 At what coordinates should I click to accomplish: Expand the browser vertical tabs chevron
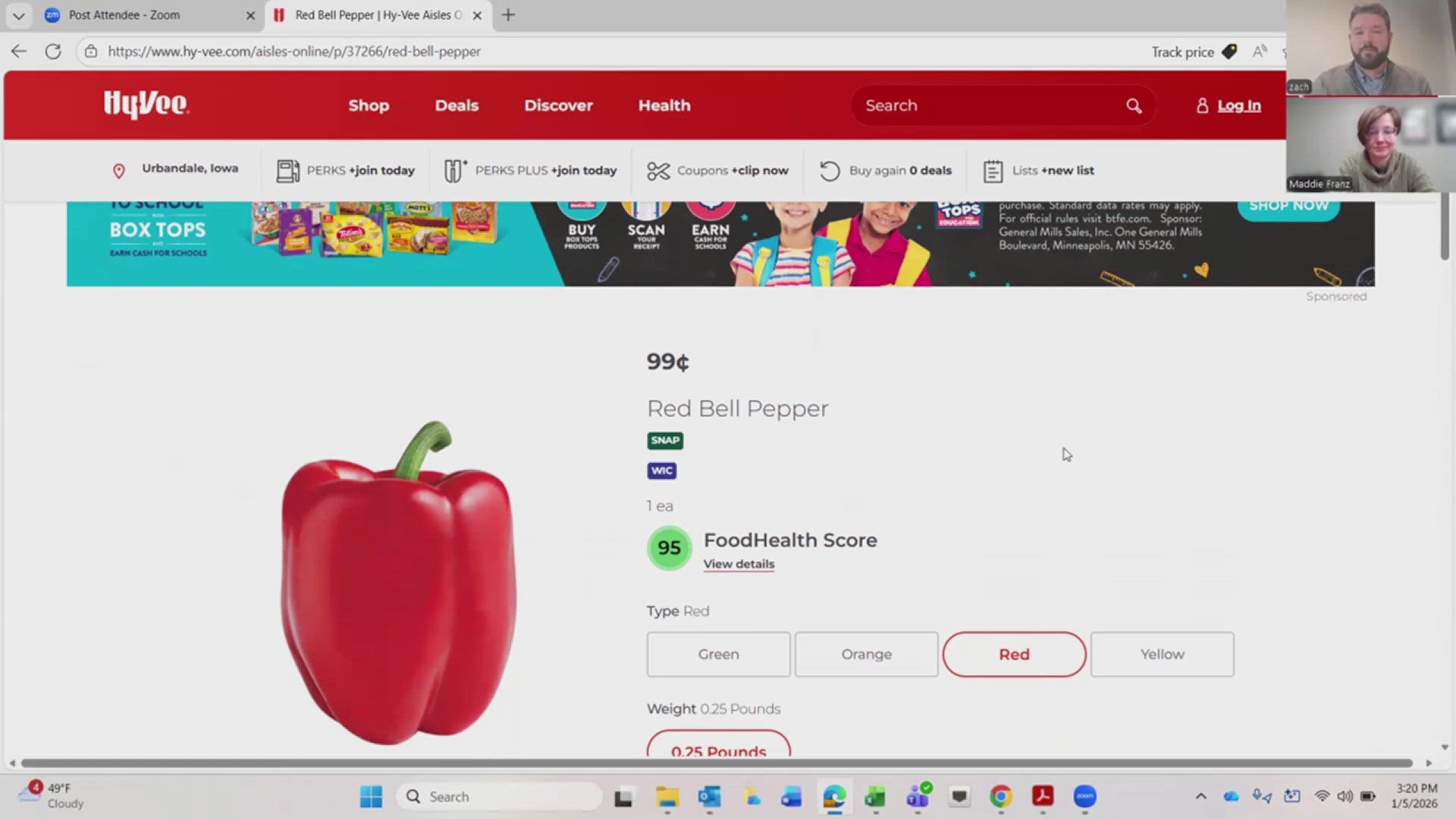tap(18, 15)
